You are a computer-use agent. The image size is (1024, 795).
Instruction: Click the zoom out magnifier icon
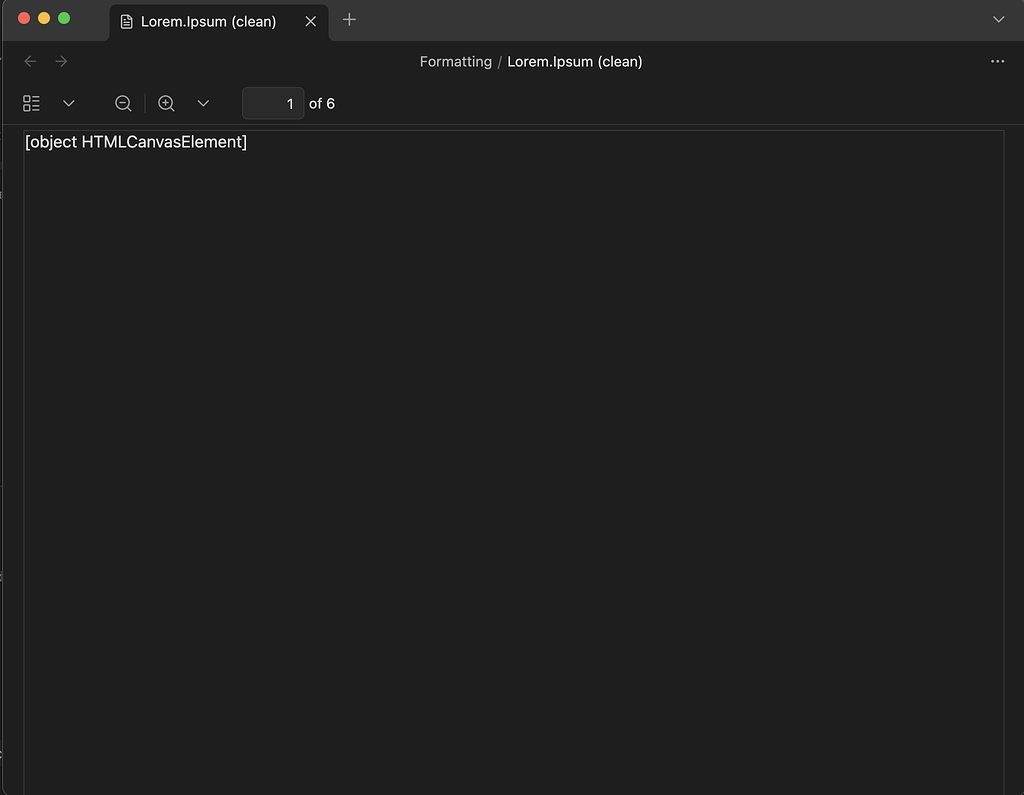pyautogui.click(x=123, y=103)
